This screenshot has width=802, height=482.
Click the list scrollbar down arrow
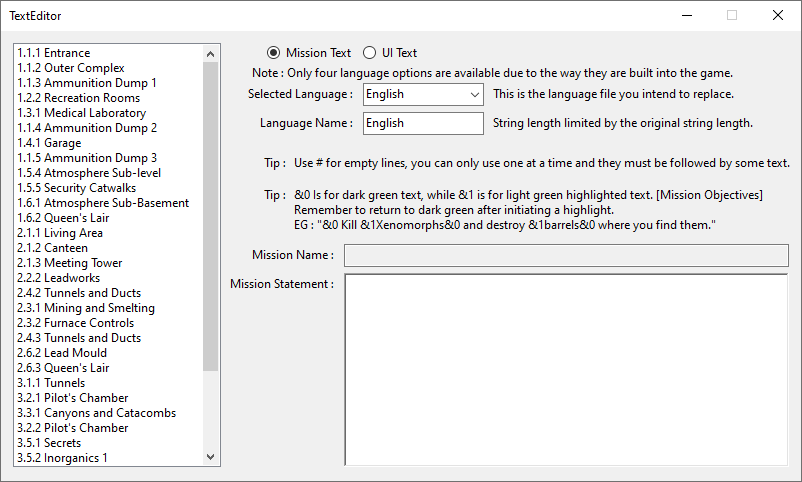(210, 457)
